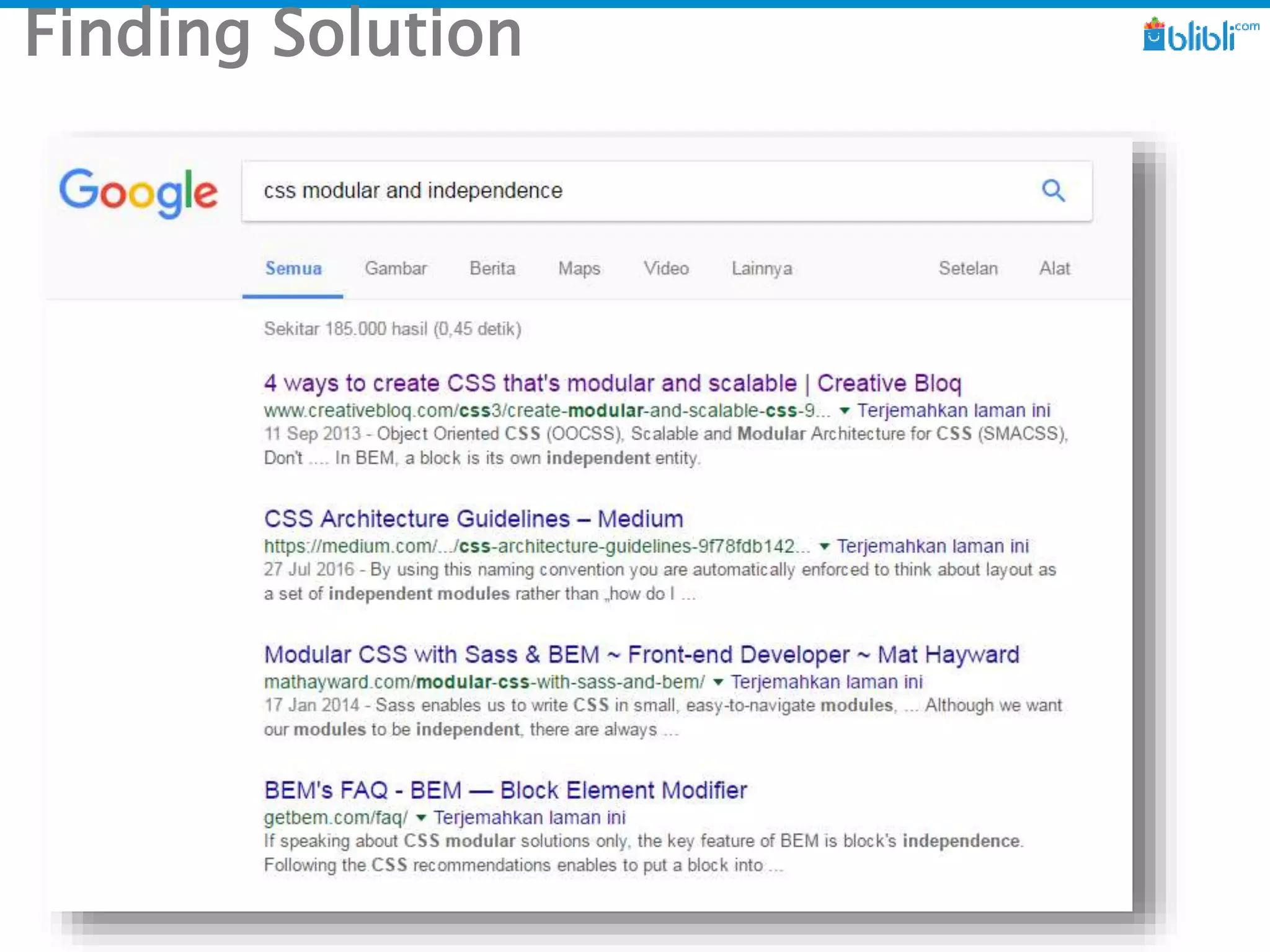Open the Alat tools menu
The width and height of the screenshot is (1270, 952).
(x=1055, y=268)
